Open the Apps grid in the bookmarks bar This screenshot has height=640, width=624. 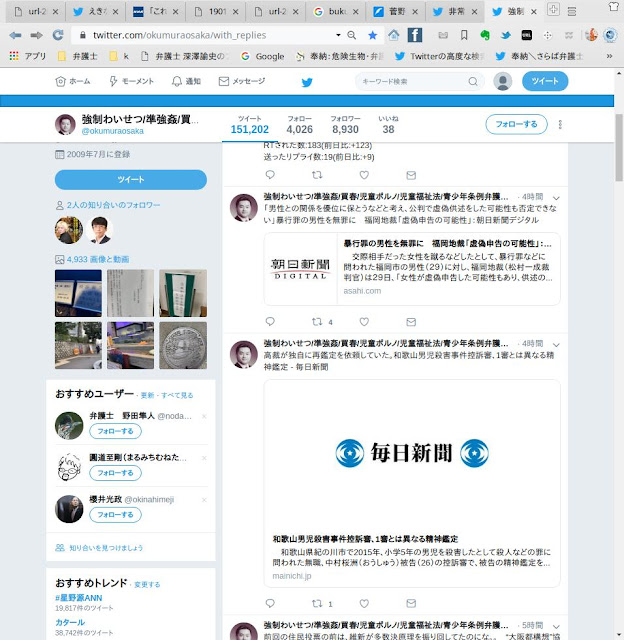point(14,56)
